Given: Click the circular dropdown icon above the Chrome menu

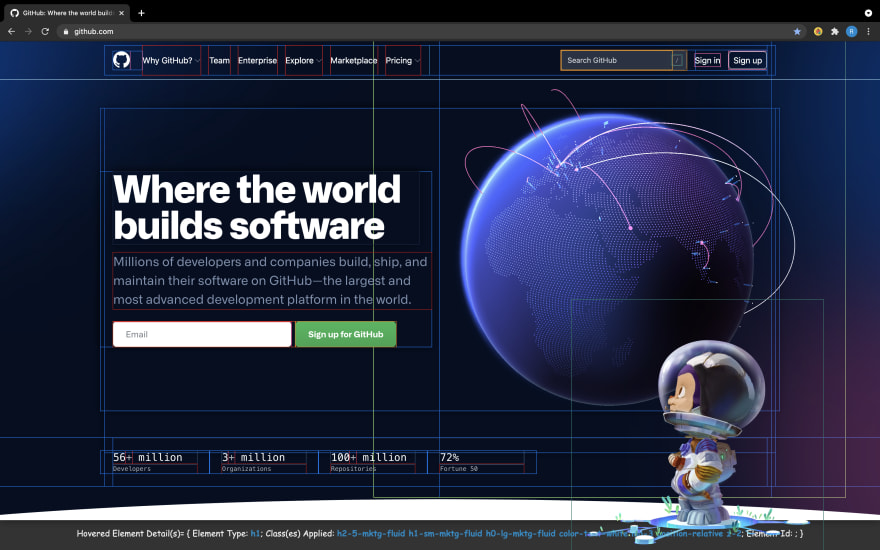Looking at the screenshot, I should 868,13.
